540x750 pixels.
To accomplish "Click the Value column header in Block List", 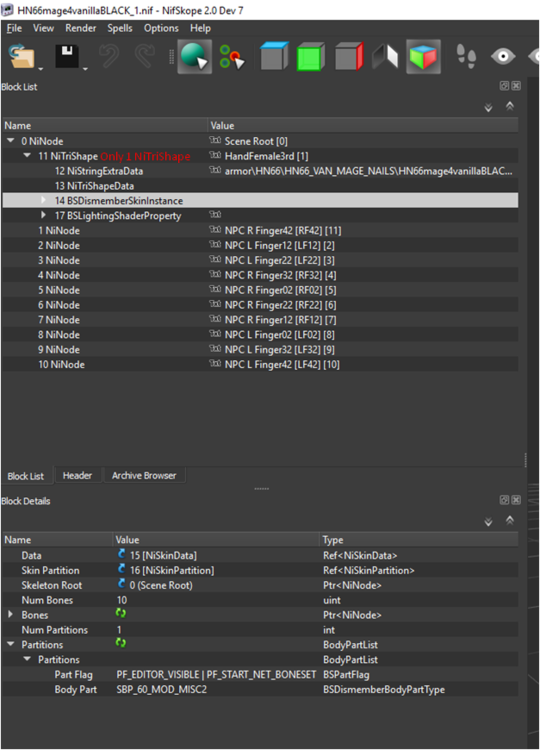I will (363, 125).
